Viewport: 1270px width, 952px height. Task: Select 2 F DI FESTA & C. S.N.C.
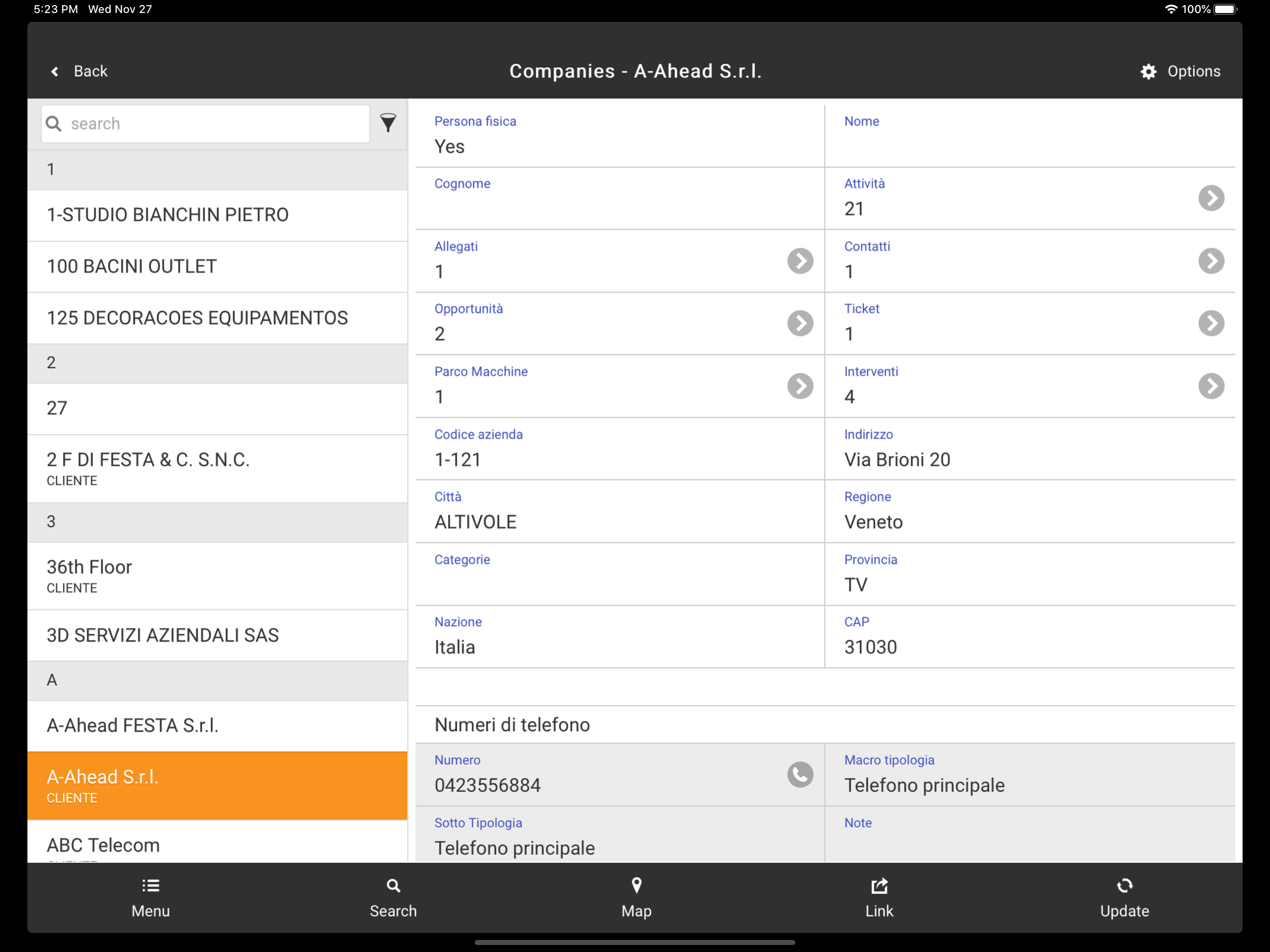click(x=218, y=469)
